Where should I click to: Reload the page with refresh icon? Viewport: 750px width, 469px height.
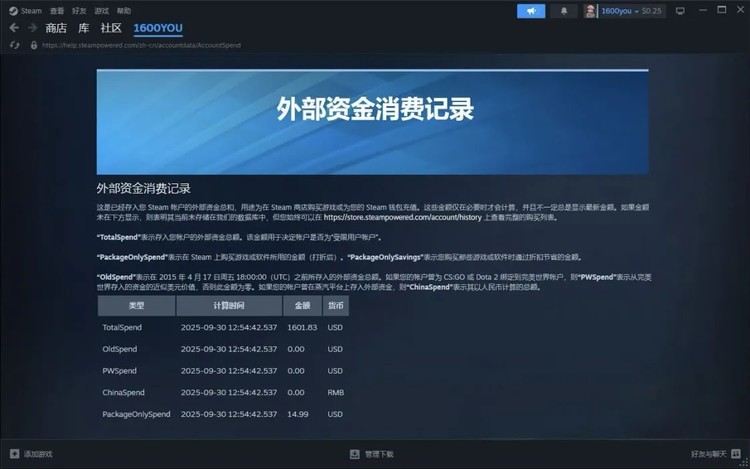14,45
